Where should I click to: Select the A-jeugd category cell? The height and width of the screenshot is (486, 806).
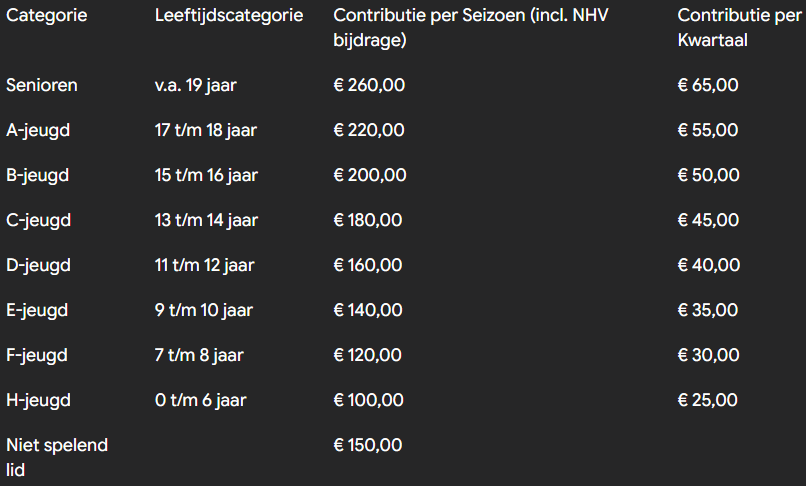38,130
